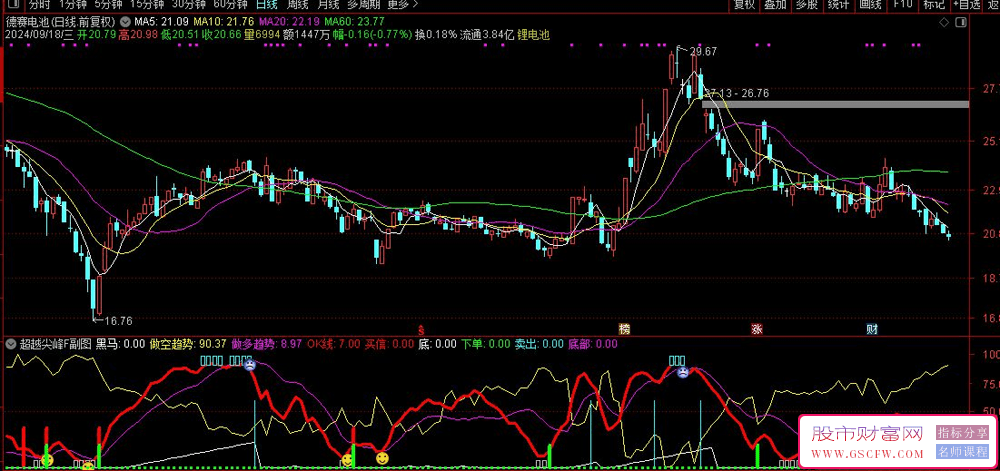Click the 标记 mark button
The height and width of the screenshot is (471, 1000).
(934, 4)
